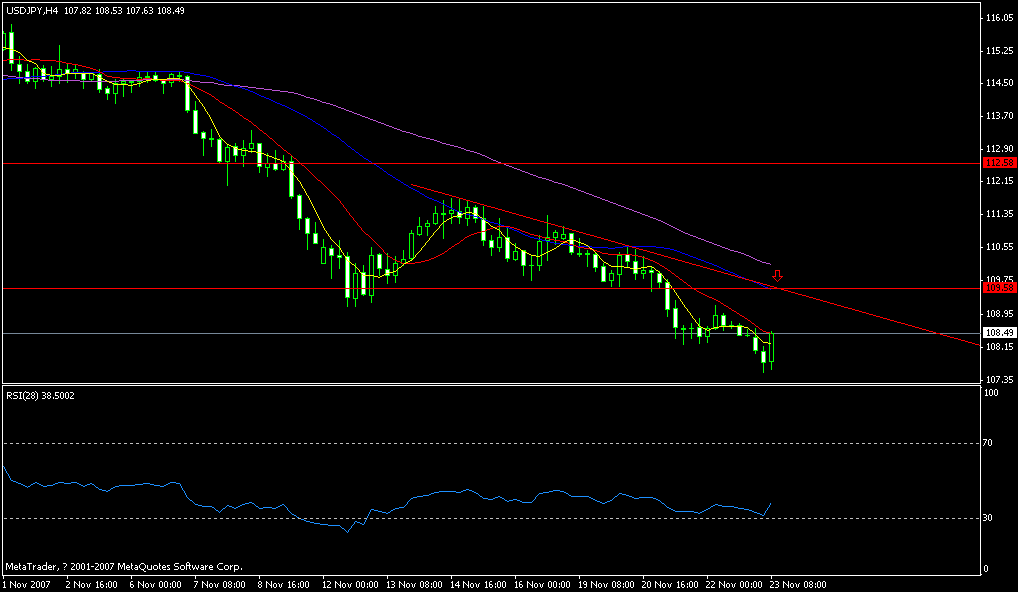This screenshot has width=1018, height=592.
Task: Click the 112.15 price axis label
Action: [x=999, y=181]
